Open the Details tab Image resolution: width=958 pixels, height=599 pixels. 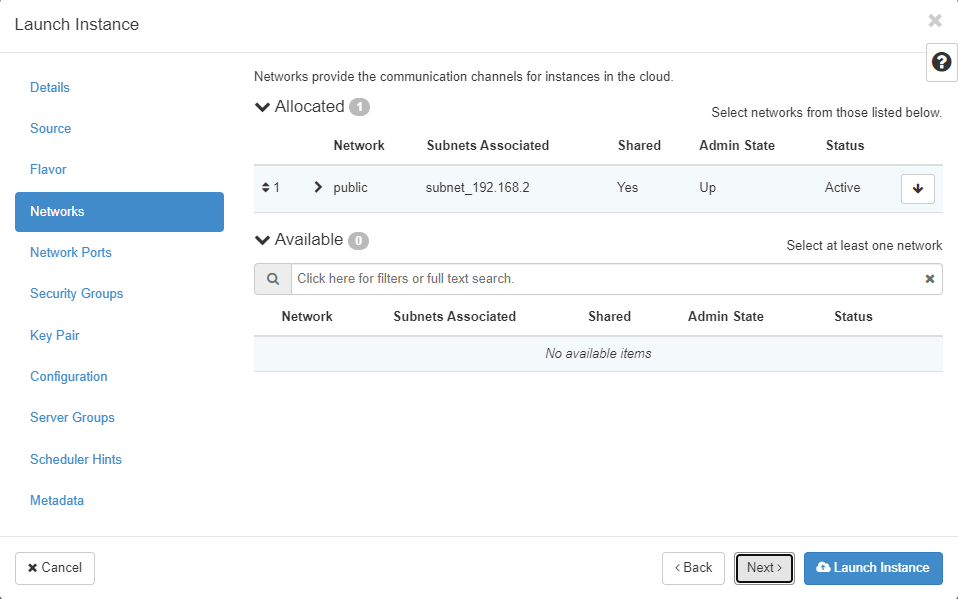point(50,88)
